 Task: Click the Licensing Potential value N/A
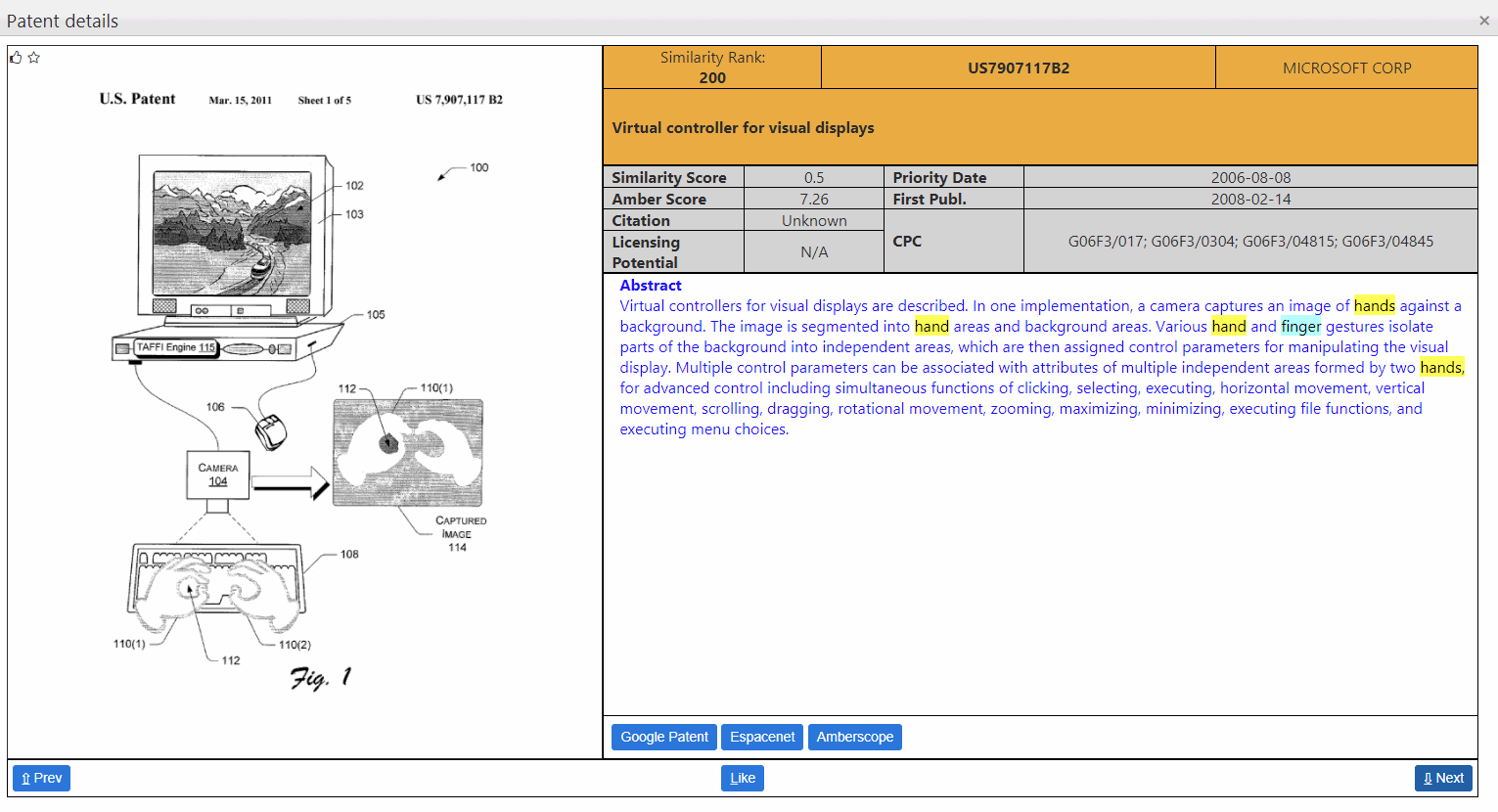pos(814,251)
